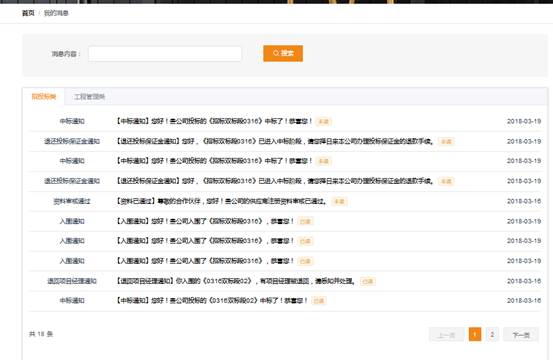Click the 未读 tag on the 资料已通过 message

pos(339,201)
